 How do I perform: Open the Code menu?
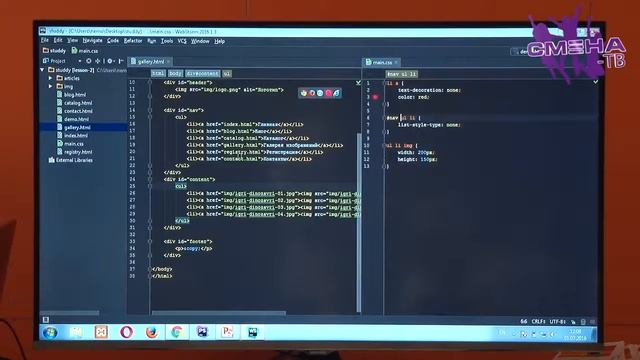113,41
